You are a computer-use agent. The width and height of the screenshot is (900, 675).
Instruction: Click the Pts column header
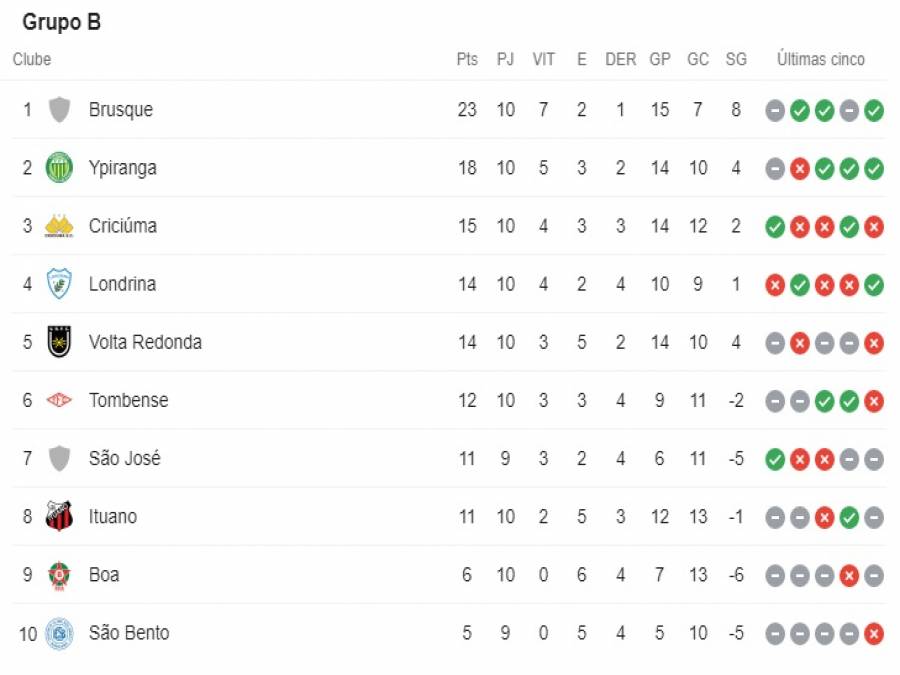coord(467,59)
